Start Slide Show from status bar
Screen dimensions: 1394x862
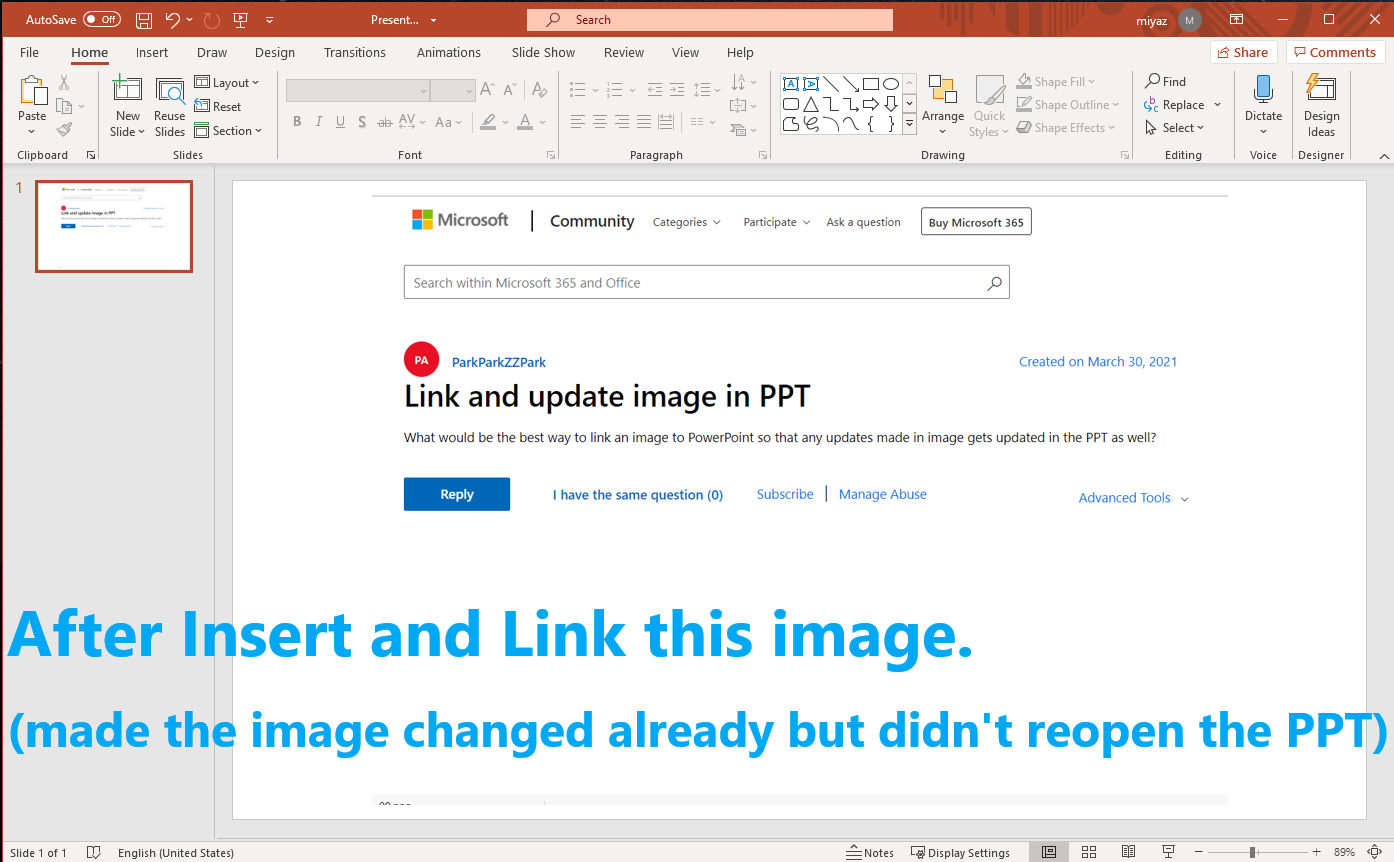point(1168,853)
